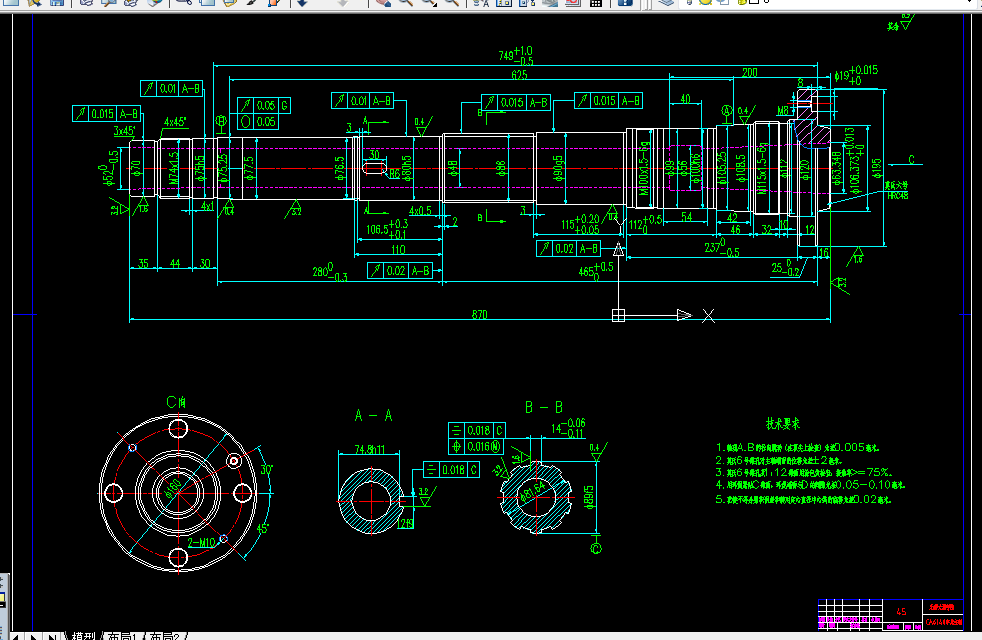
Task: Click the blue floppy-disk Save icon in the top toolbar
Action: (57, 3)
